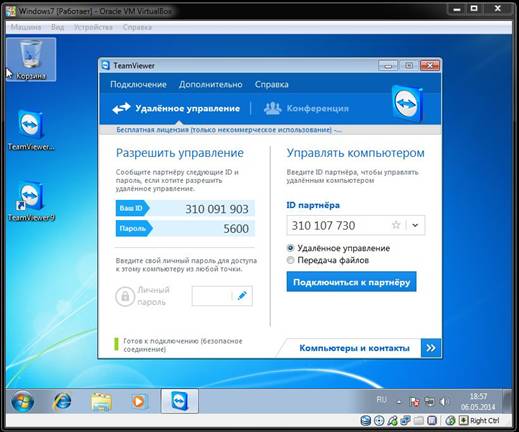Click the lock icon next to Личный пароль

(x=125, y=296)
